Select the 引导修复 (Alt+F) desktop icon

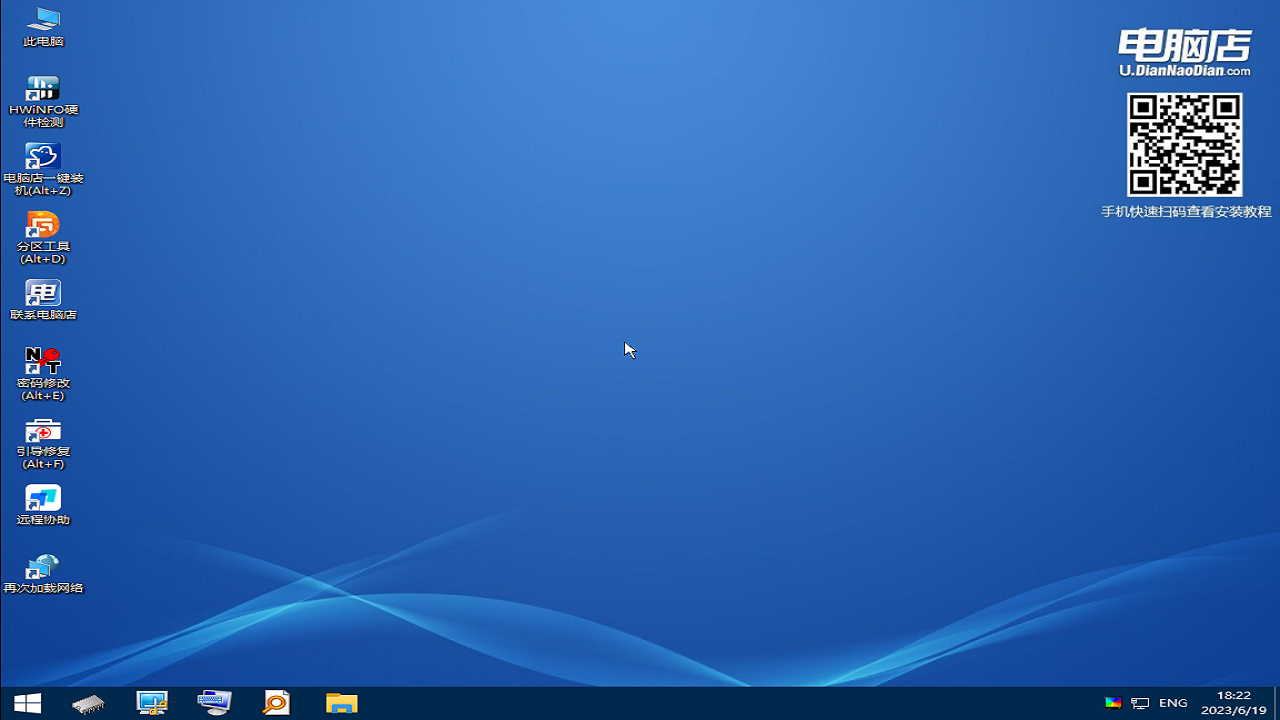pos(43,443)
